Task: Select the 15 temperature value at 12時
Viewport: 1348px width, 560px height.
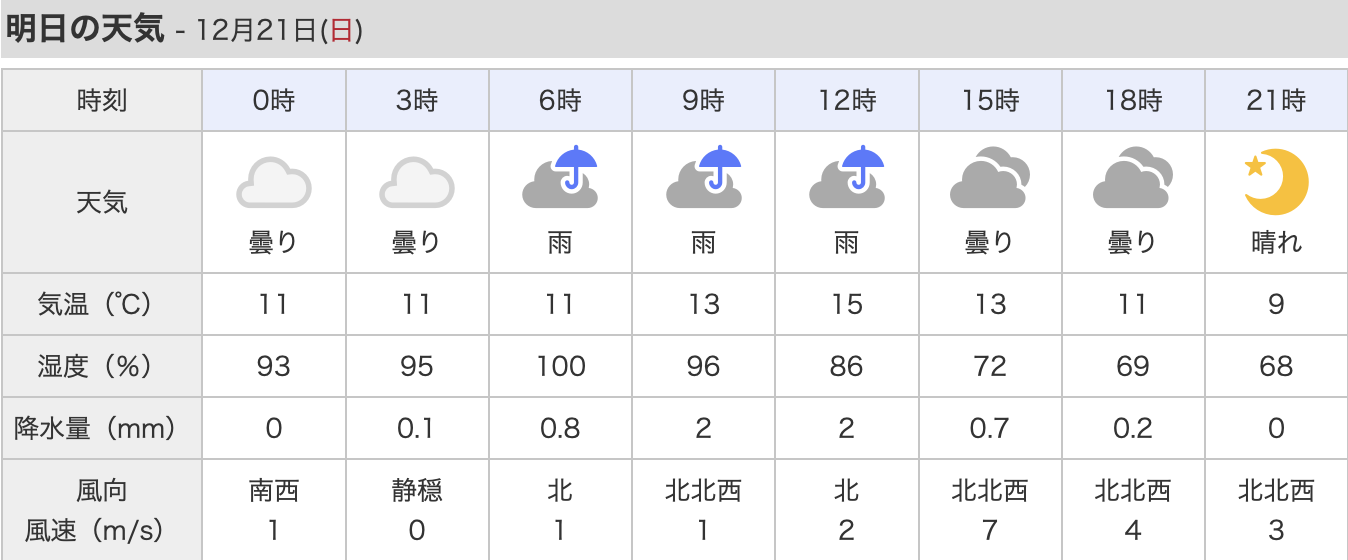Action: 847,303
